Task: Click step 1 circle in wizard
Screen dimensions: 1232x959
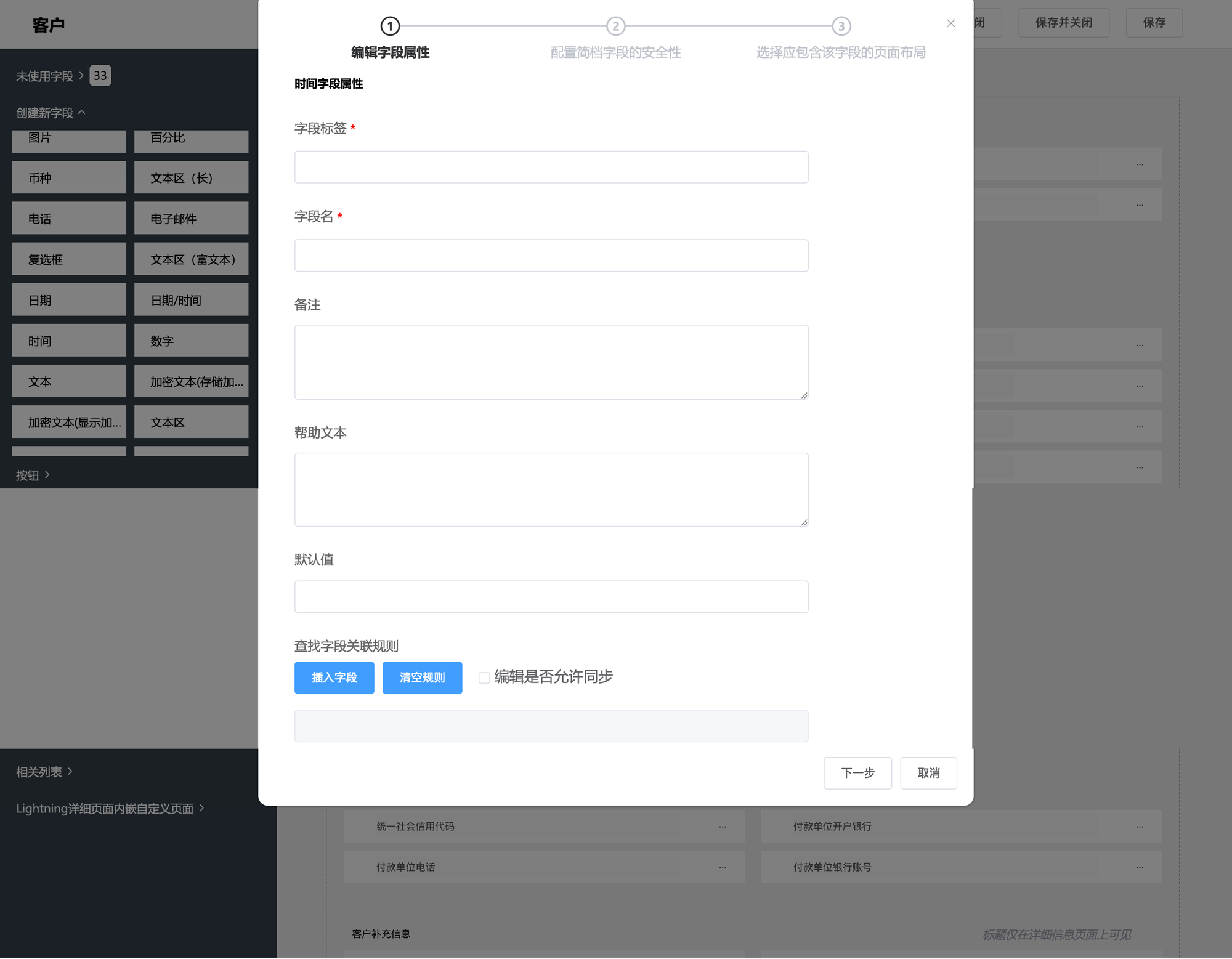Action: click(390, 26)
